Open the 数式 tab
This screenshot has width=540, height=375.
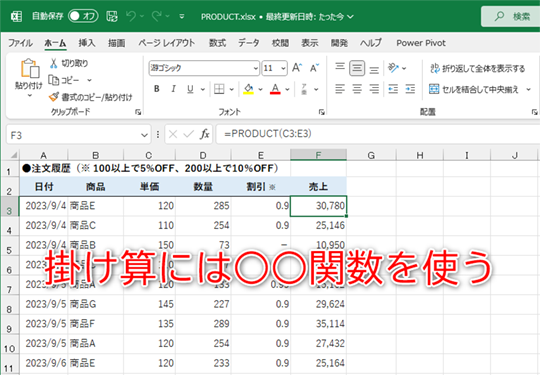[217, 43]
